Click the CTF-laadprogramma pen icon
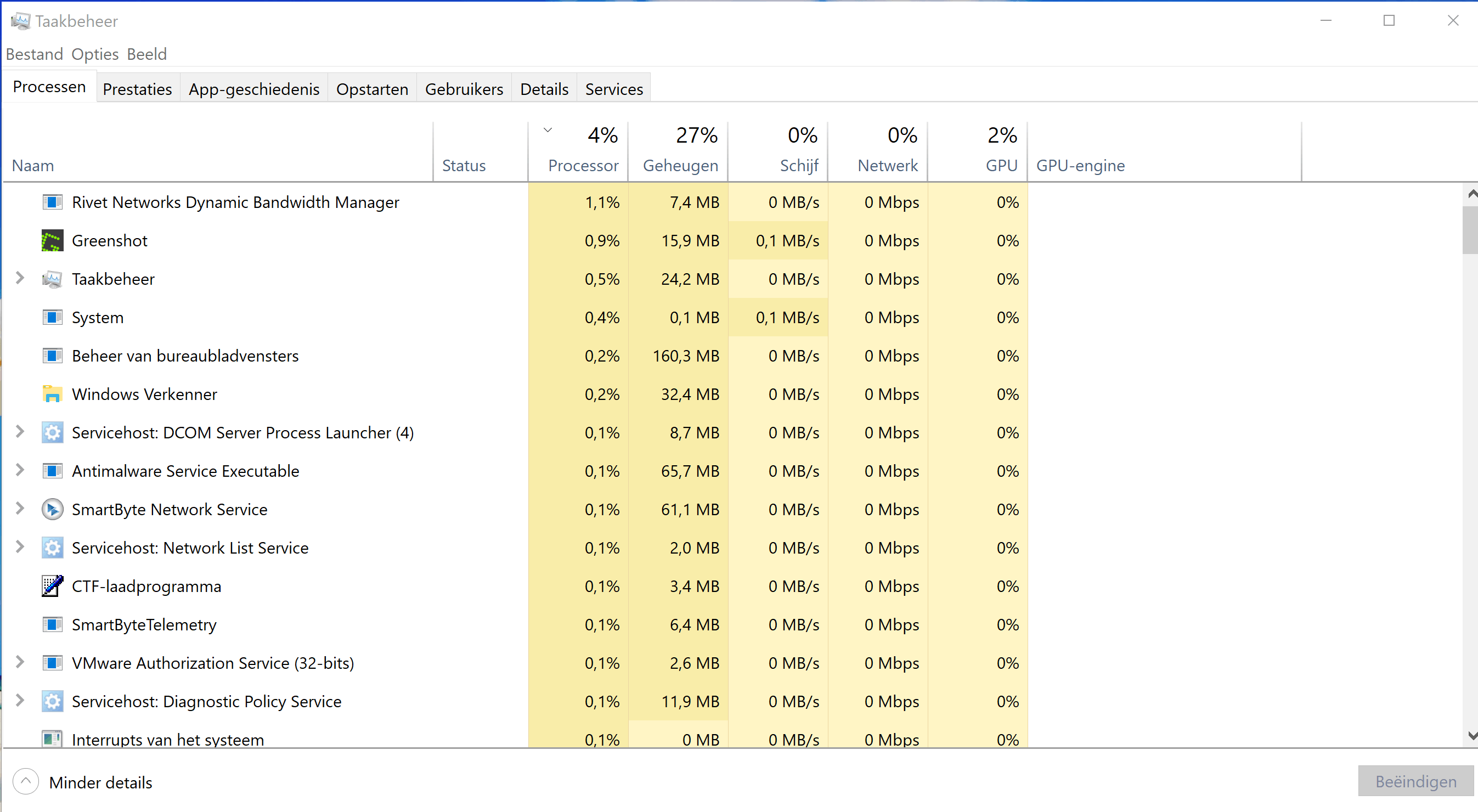 (x=52, y=586)
